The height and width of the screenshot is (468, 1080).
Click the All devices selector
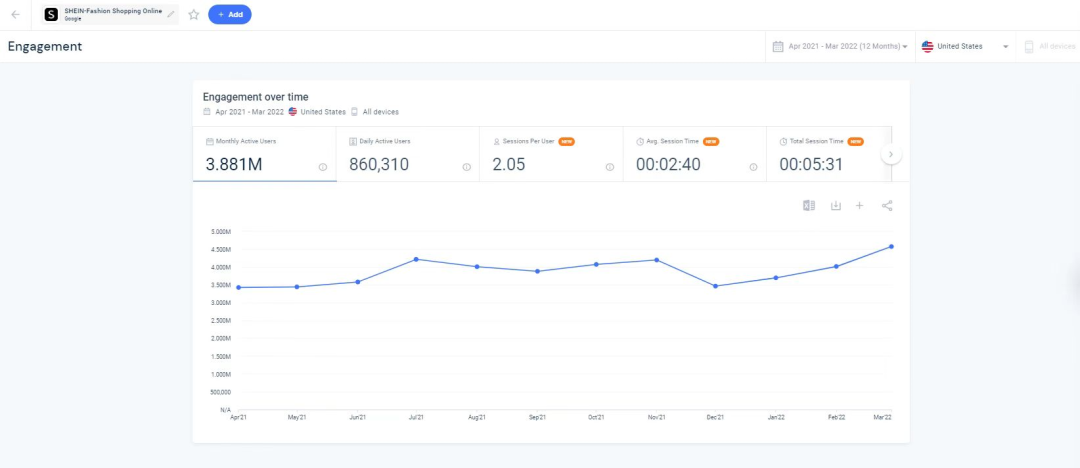1050,47
